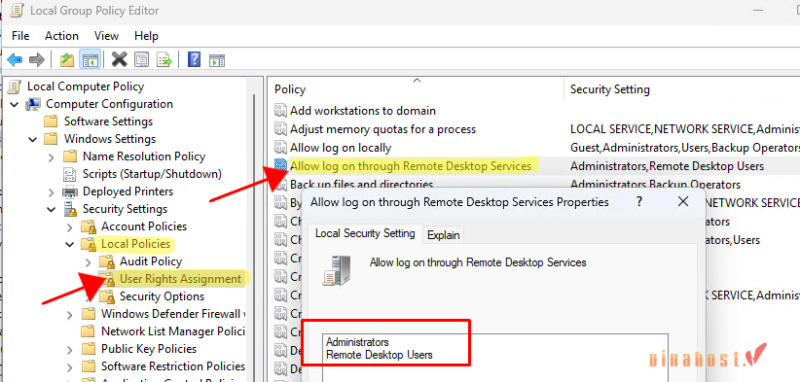Click the Guest,Administrators,Users,Backup Operators setting cell
Screen dimensions: 800x382
[x=685, y=148]
